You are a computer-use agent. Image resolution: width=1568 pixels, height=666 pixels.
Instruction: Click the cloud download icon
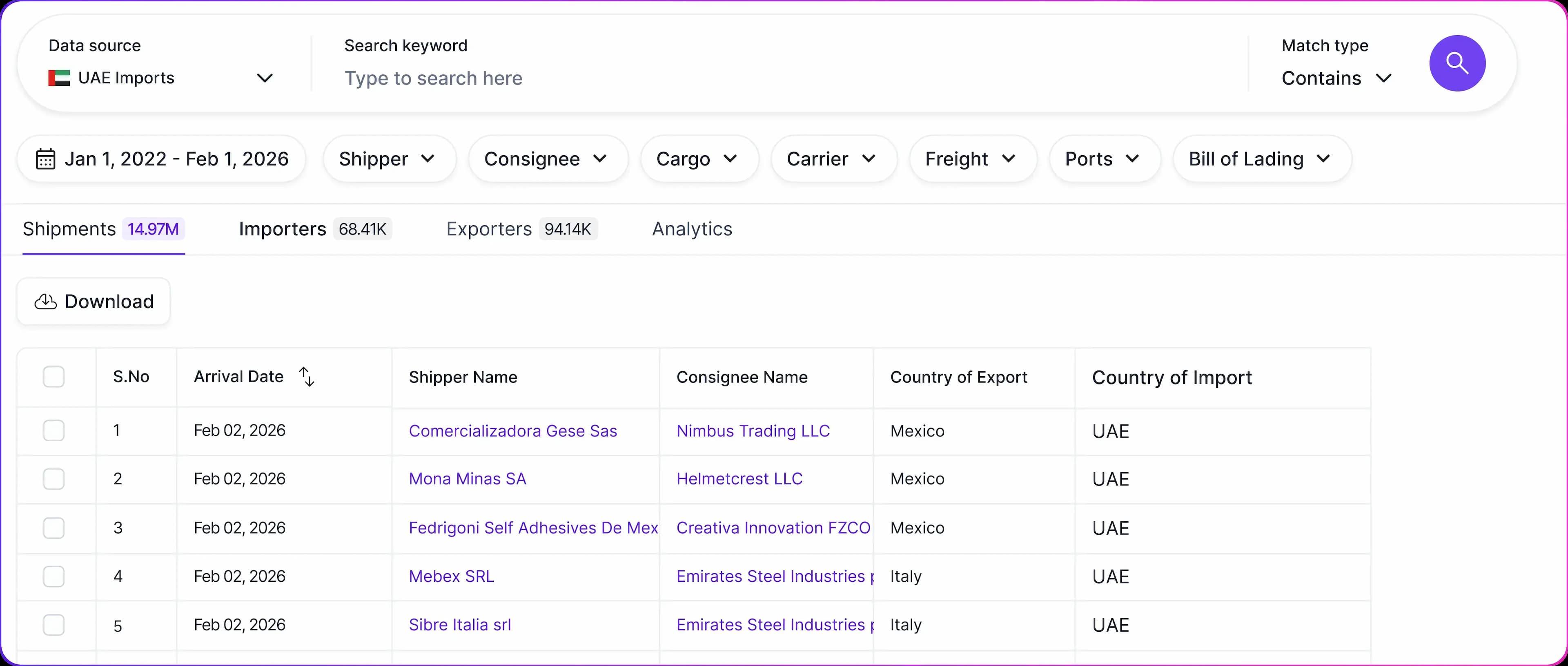coord(46,302)
